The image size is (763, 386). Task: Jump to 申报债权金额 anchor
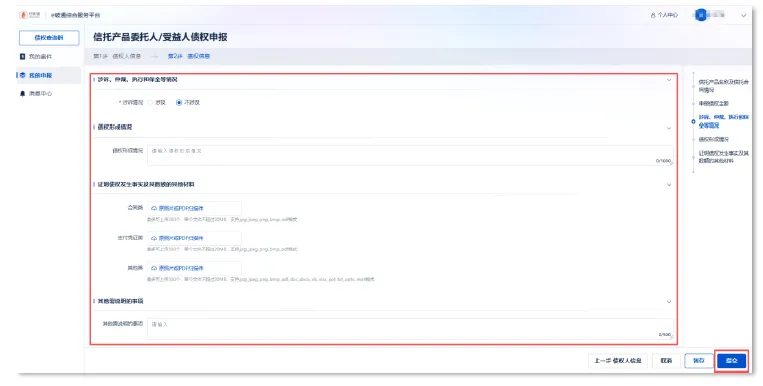click(714, 104)
